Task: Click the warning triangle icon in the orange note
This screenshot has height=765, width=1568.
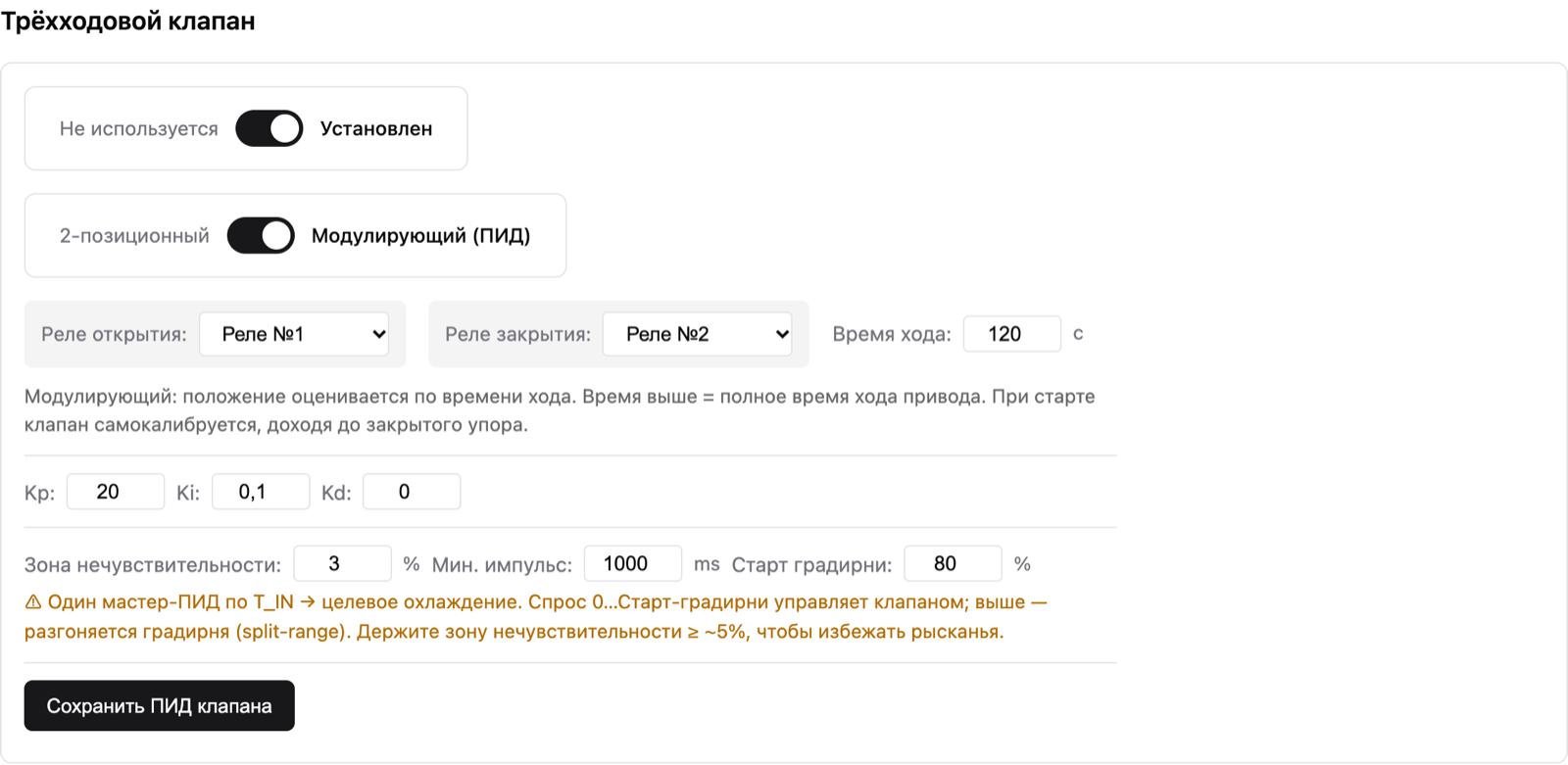Action: [33, 601]
